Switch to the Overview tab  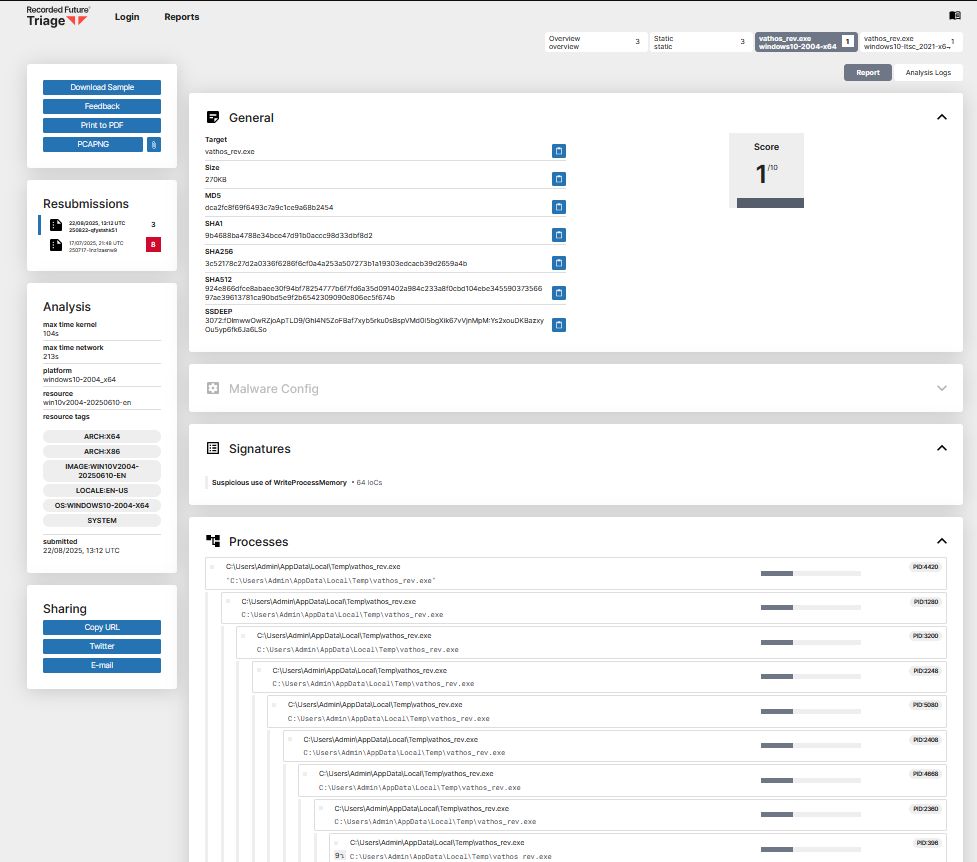595,42
